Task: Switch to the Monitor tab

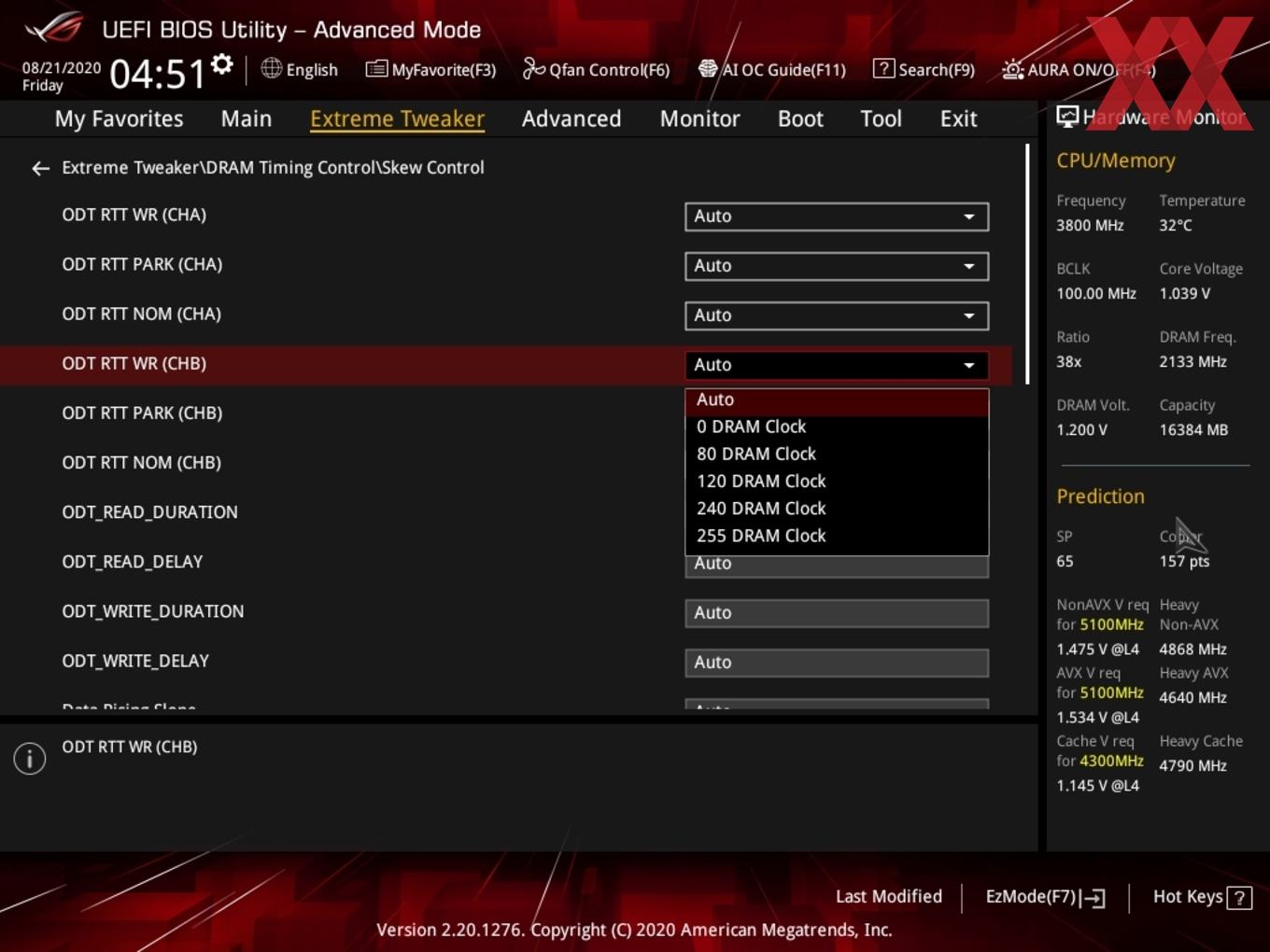Action: 699,119
